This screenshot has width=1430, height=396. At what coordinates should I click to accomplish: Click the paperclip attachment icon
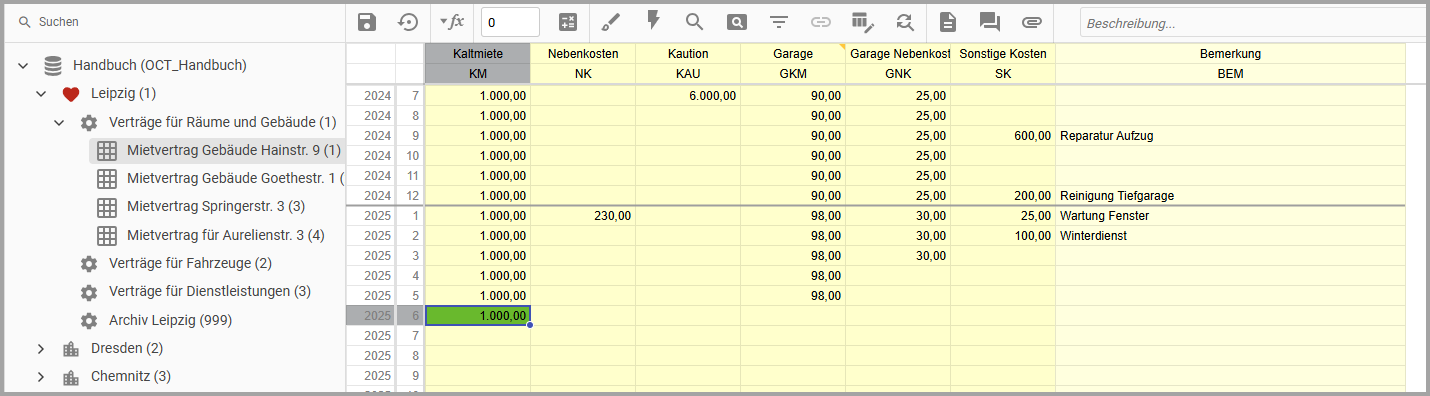1031,22
